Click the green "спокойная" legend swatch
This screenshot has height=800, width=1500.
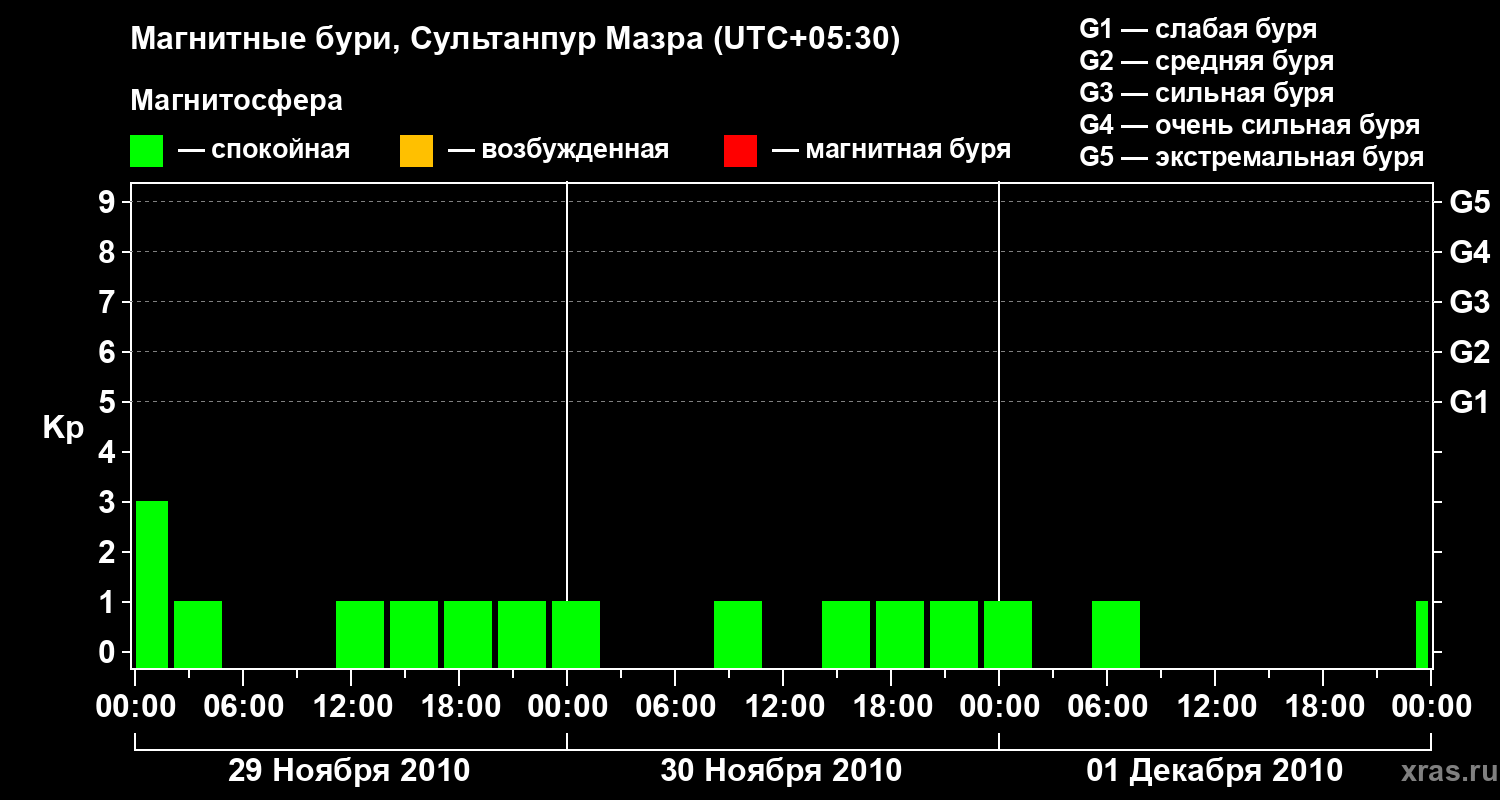[x=147, y=151]
